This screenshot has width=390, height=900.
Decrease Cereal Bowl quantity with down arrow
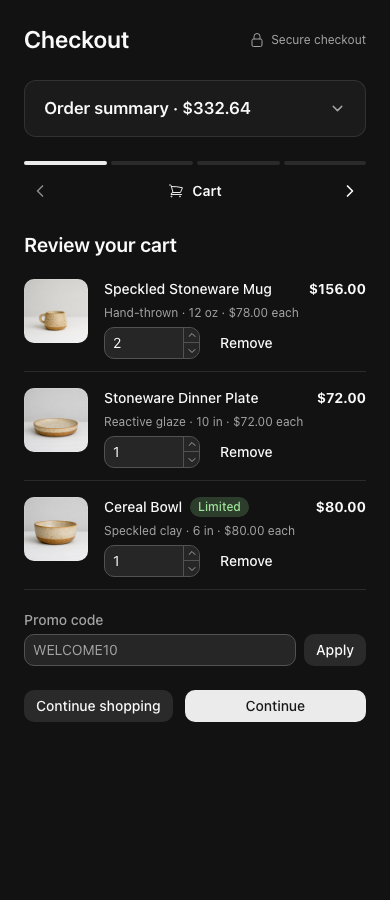point(191,568)
